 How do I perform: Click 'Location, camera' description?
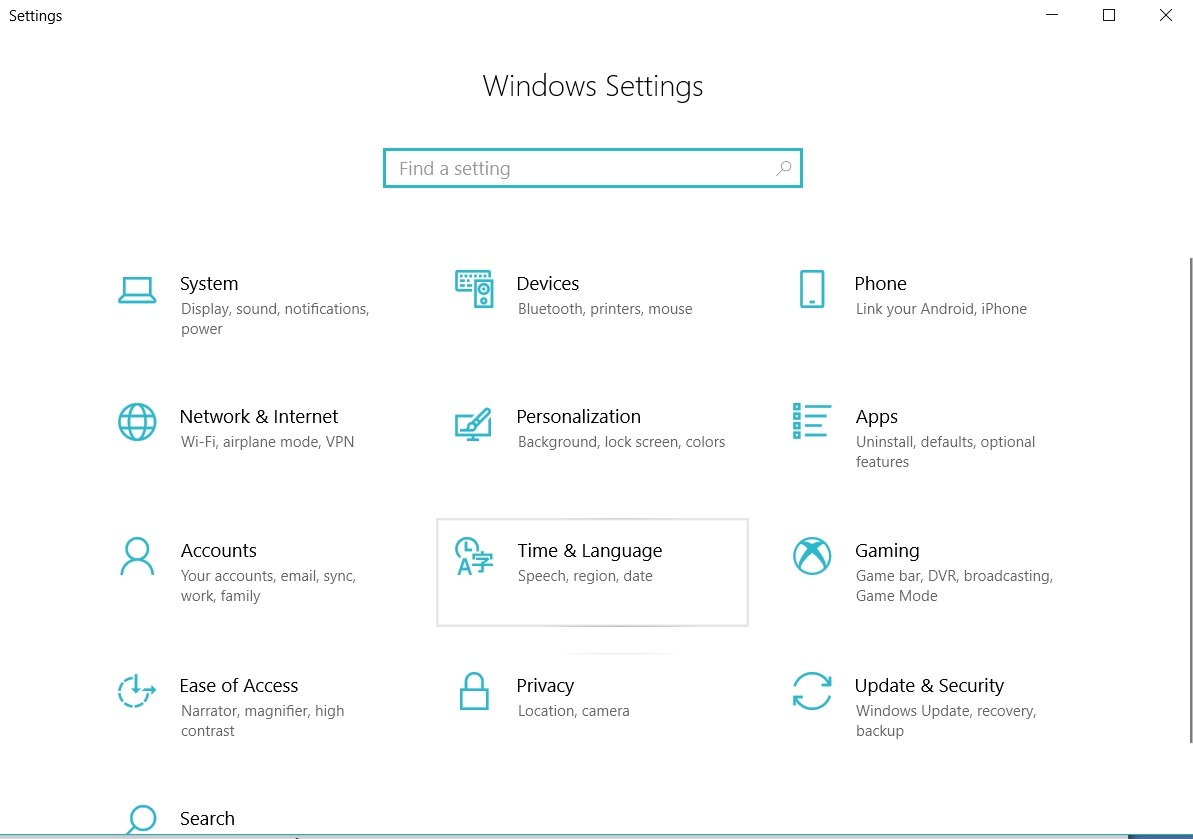(574, 711)
